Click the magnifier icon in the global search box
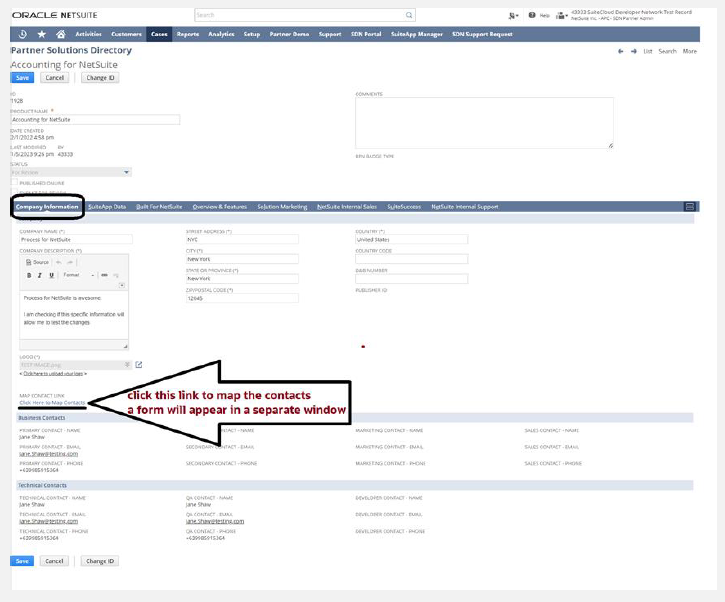The width and height of the screenshot is (725, 602). (x=409, y=15)
